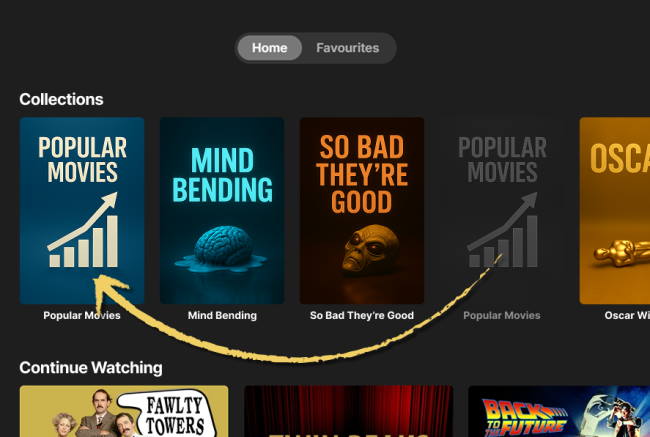Click the golden Oscar statuette image

pyautogui.click(x=621, y=252)
